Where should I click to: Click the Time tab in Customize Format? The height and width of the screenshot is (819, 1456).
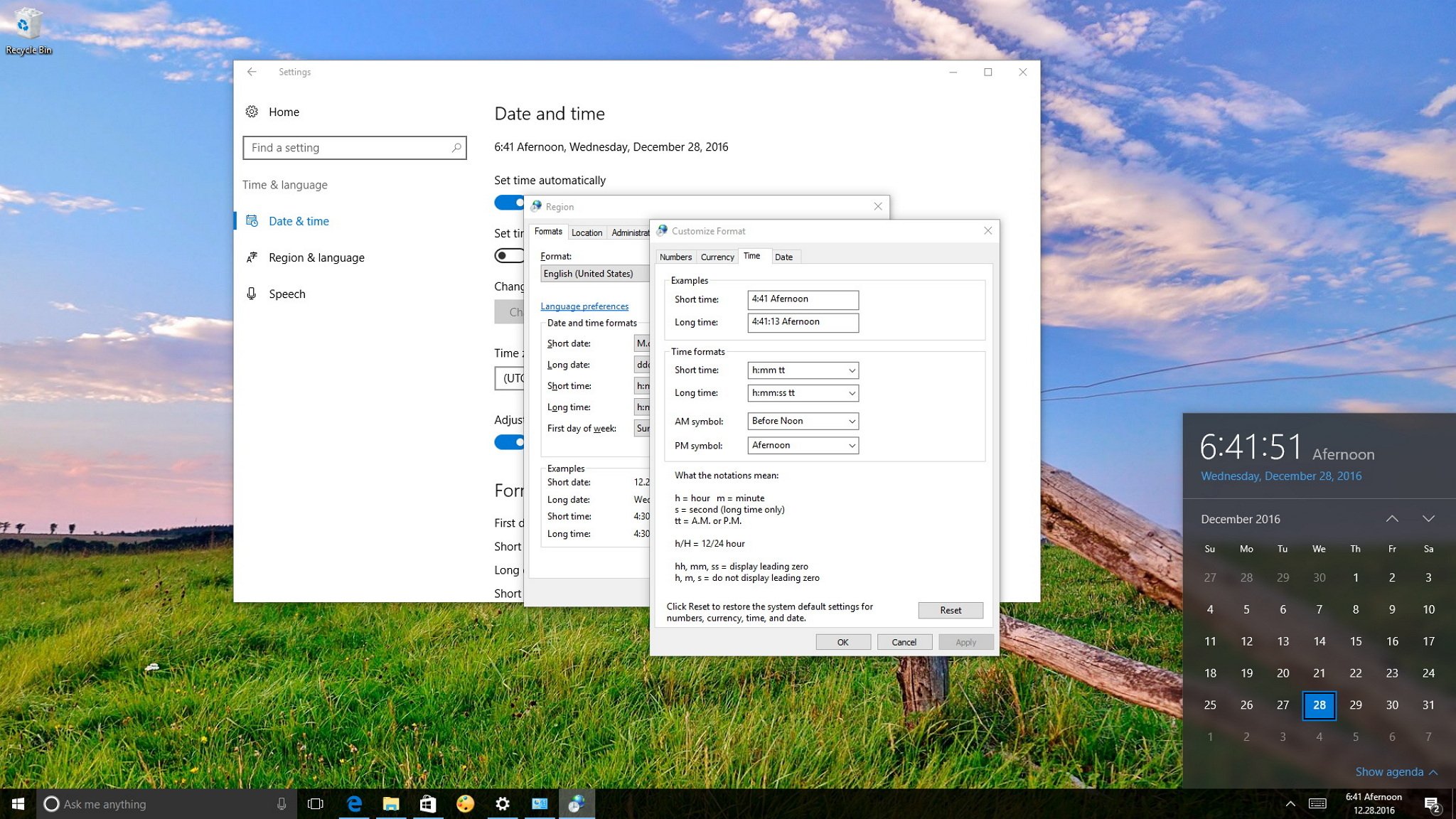click(x=750, y=257)
